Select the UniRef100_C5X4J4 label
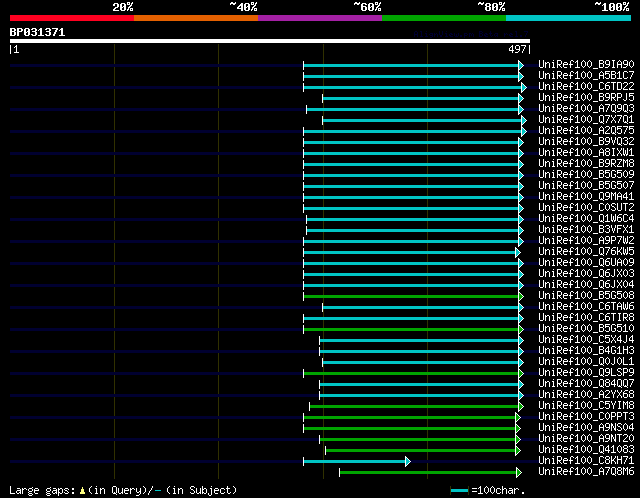This screenshot has height=498, width=640. coord(586,340)
